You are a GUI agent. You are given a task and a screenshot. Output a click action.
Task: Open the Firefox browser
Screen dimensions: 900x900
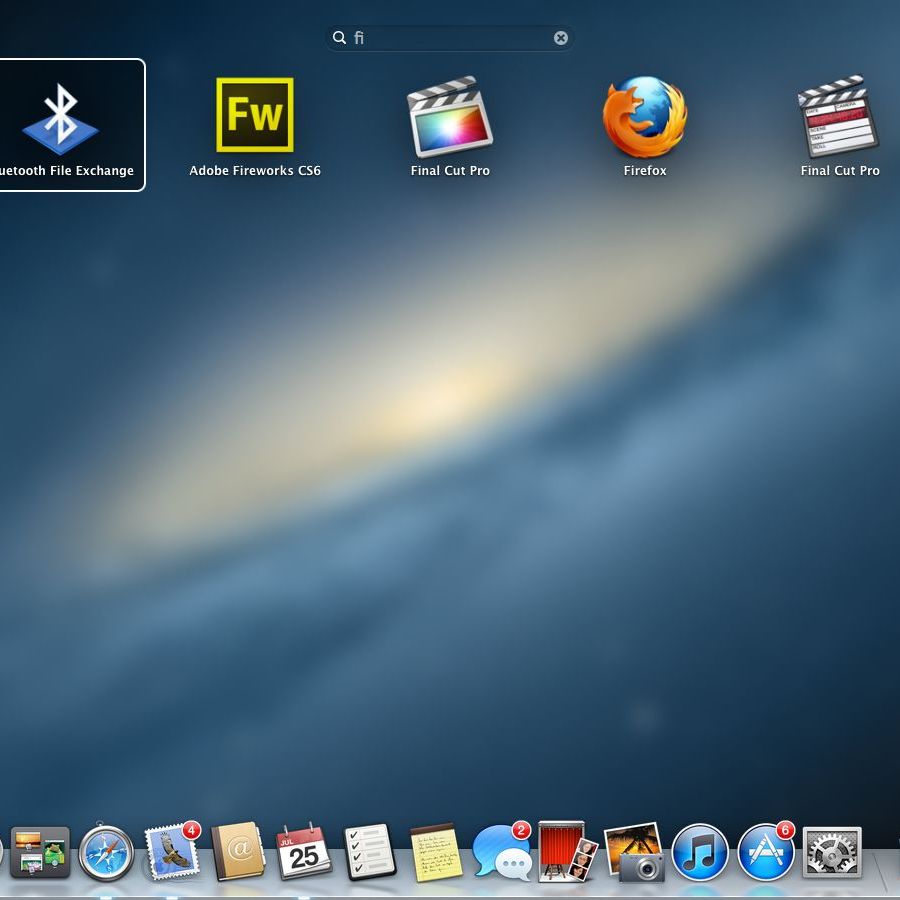(x=645, y=117)
